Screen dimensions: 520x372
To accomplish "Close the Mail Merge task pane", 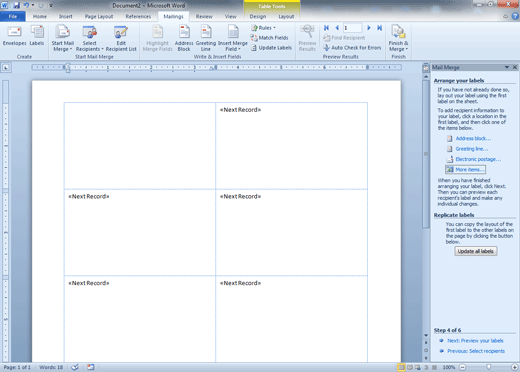I will click(515, 67).
